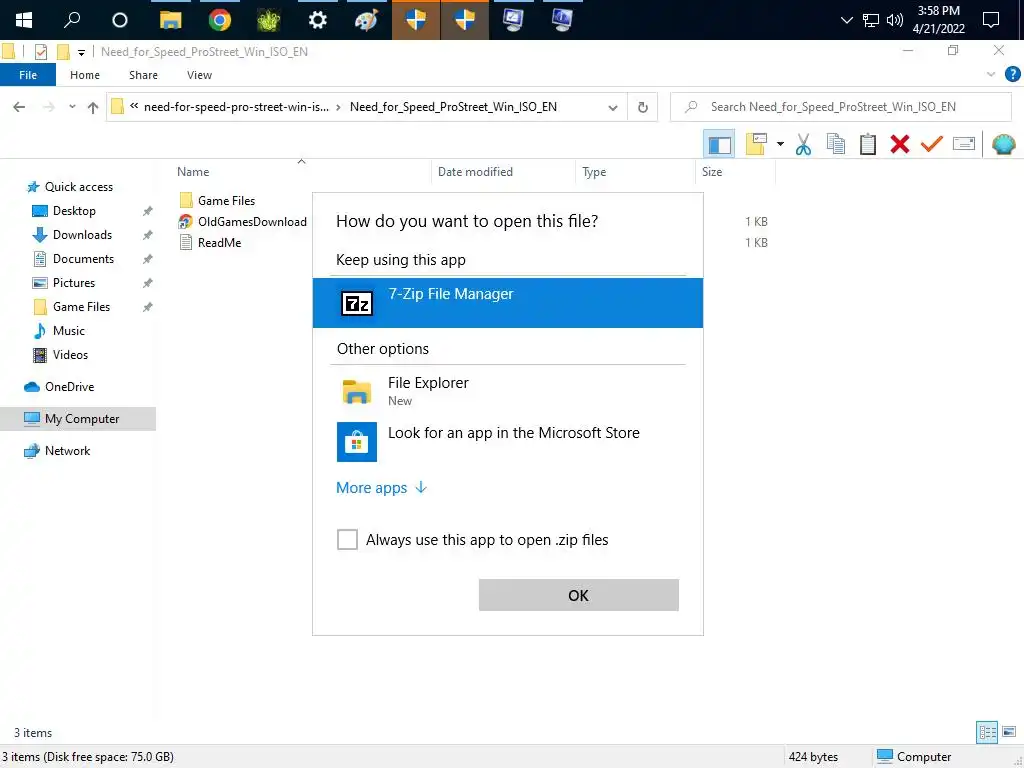
Task: Switch to the View ribbon tab
Action: 199,75
